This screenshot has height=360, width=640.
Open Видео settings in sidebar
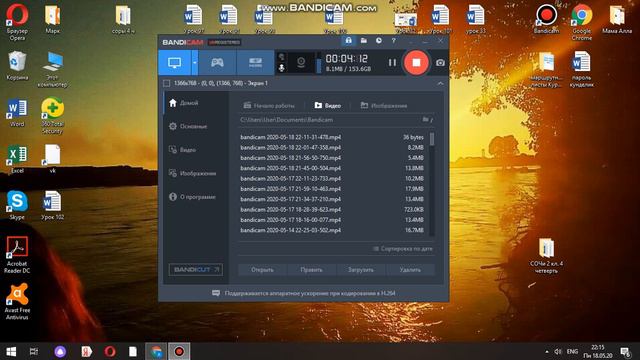point(196,150)
